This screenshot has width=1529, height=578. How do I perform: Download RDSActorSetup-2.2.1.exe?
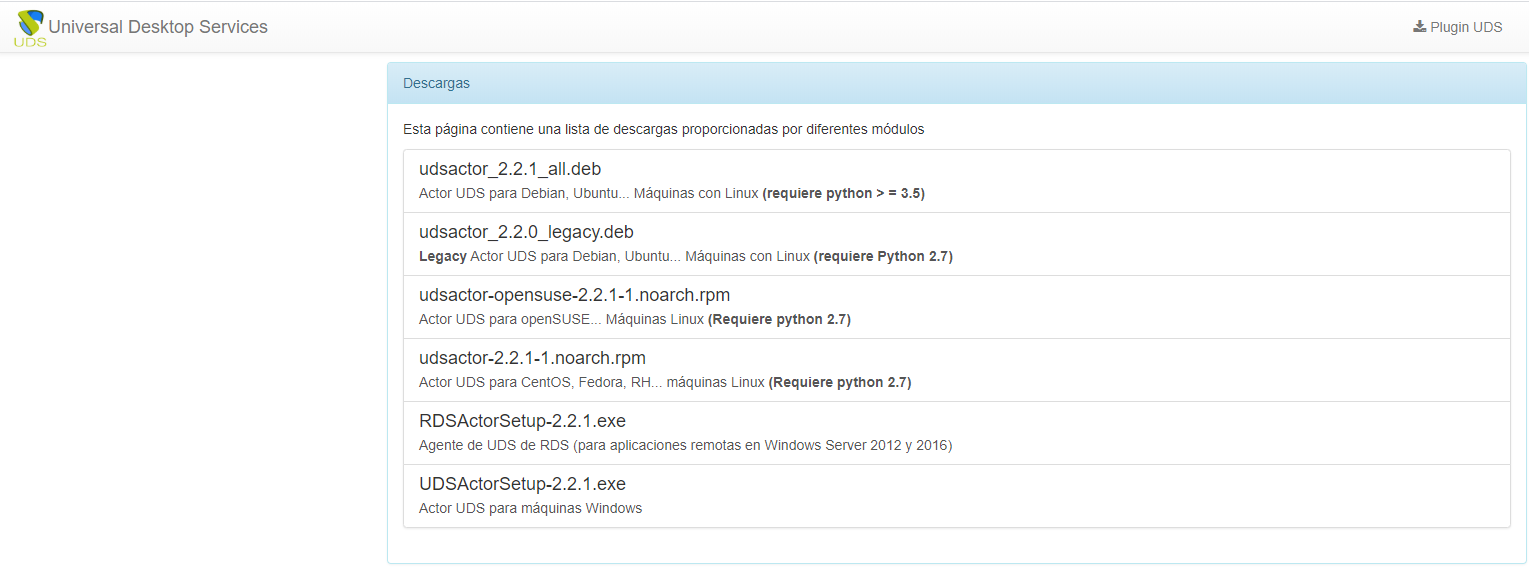click(x=522, y=421)
